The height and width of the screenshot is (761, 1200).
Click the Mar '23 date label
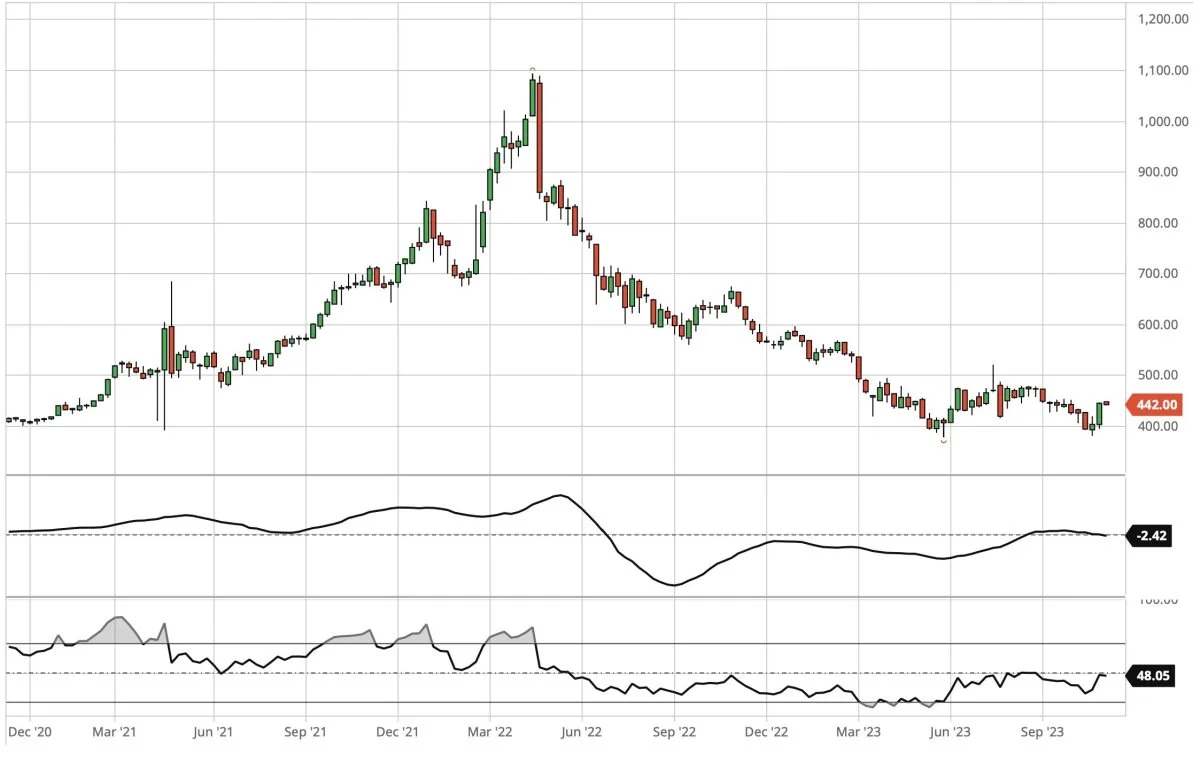857,732
